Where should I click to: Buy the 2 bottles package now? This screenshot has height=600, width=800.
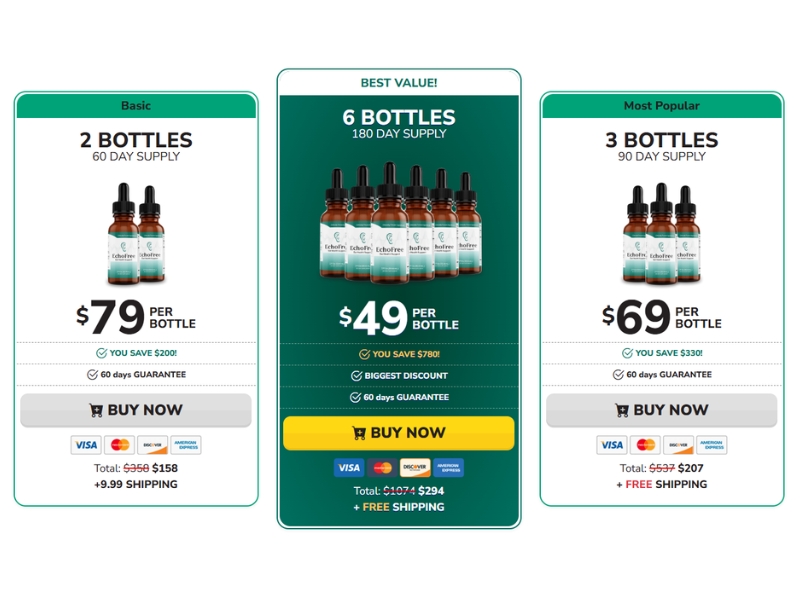[136, 410]
